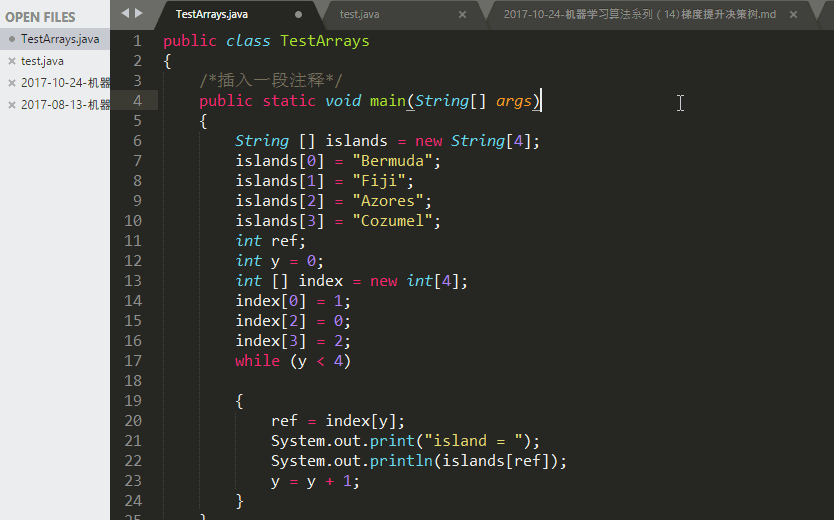The height and width of the screenshot is (520, 834).
Task: Click the word main in the method signature
Action: pyautogui.click(x=388, y=101)
